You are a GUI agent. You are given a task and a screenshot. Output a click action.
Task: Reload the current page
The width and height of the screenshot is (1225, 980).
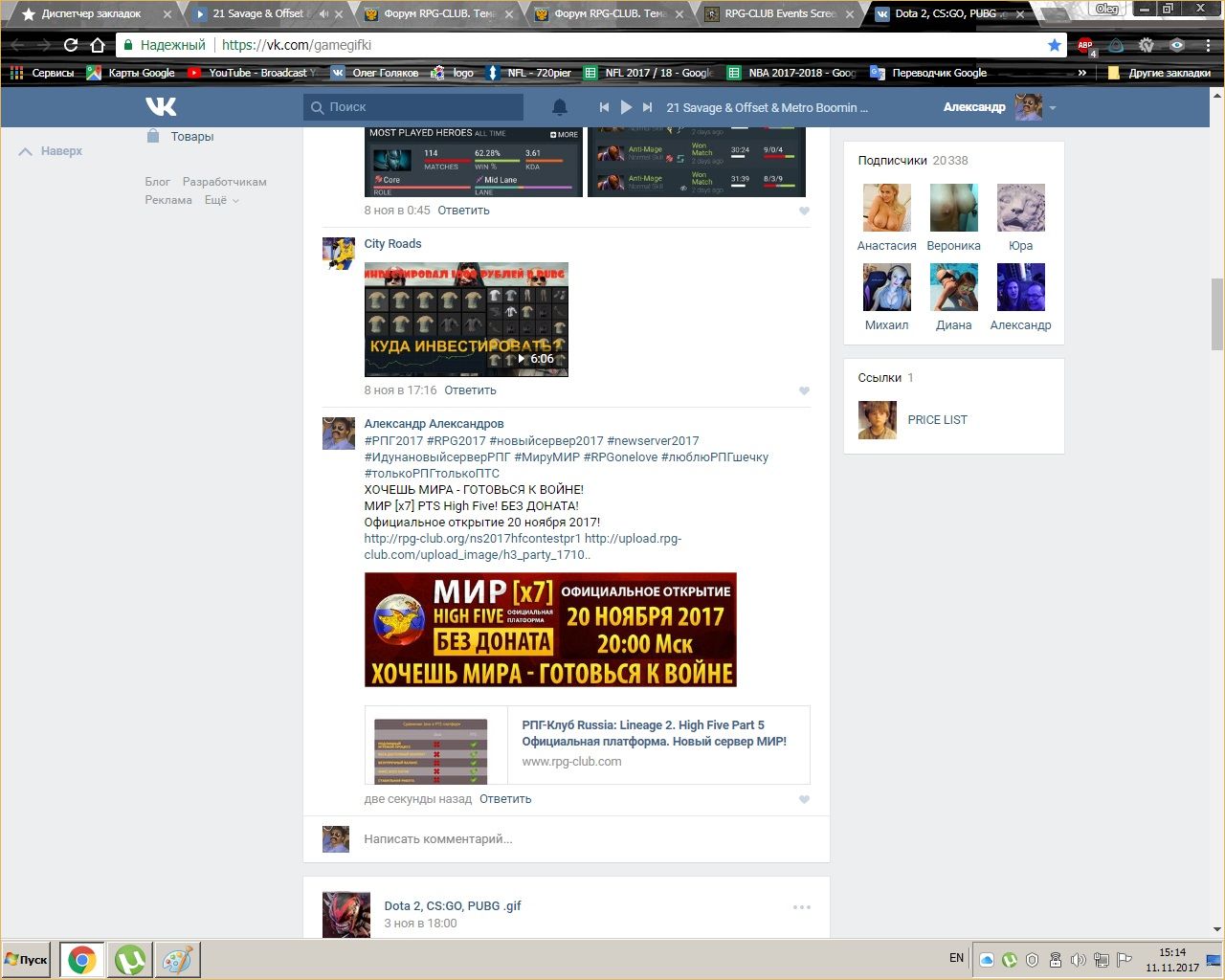(71, 45)
